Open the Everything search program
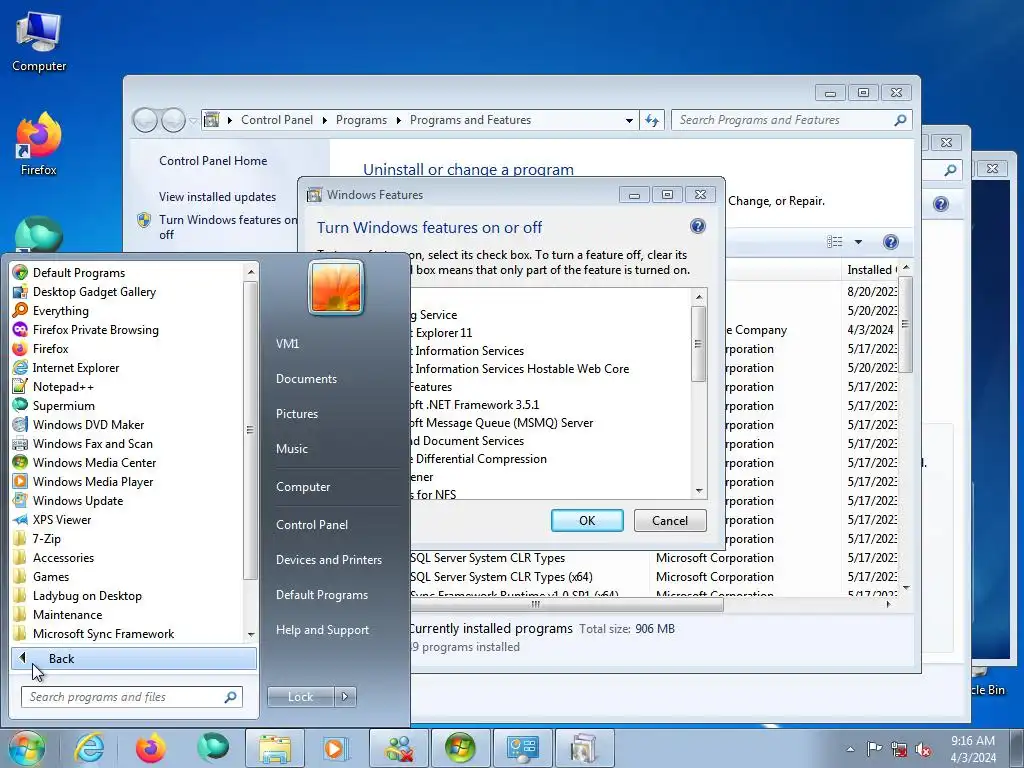1024x768 pixels. [x=50, y=310]
